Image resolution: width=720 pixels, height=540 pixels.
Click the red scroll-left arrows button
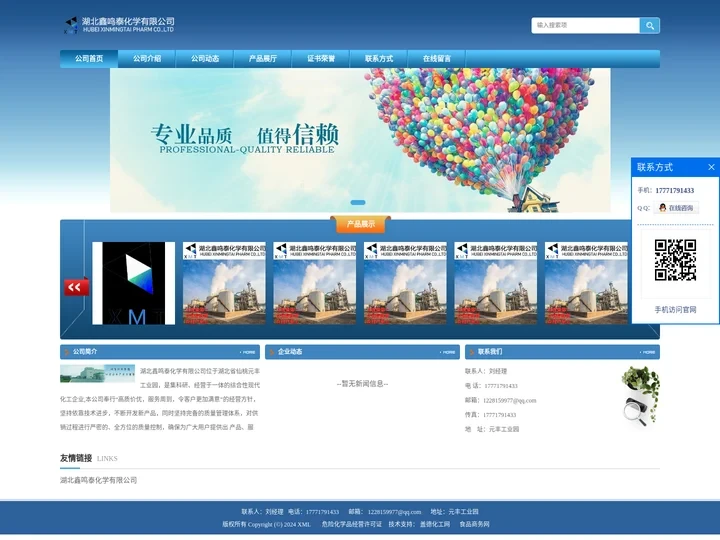coord(76,287)
